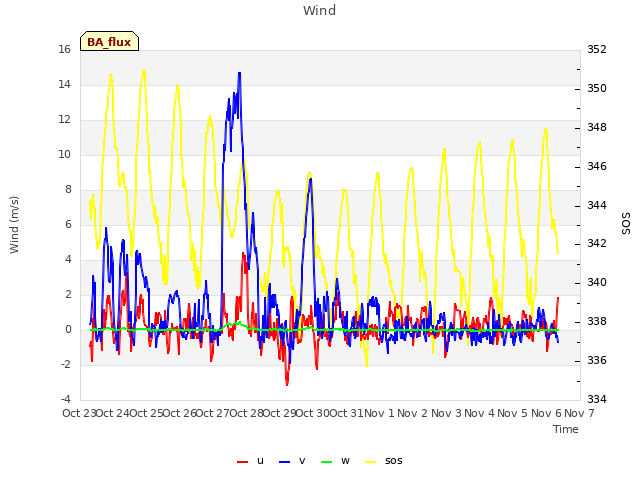
Task: Click the chart title 'Wind'
Action: (x=320, y=10)
